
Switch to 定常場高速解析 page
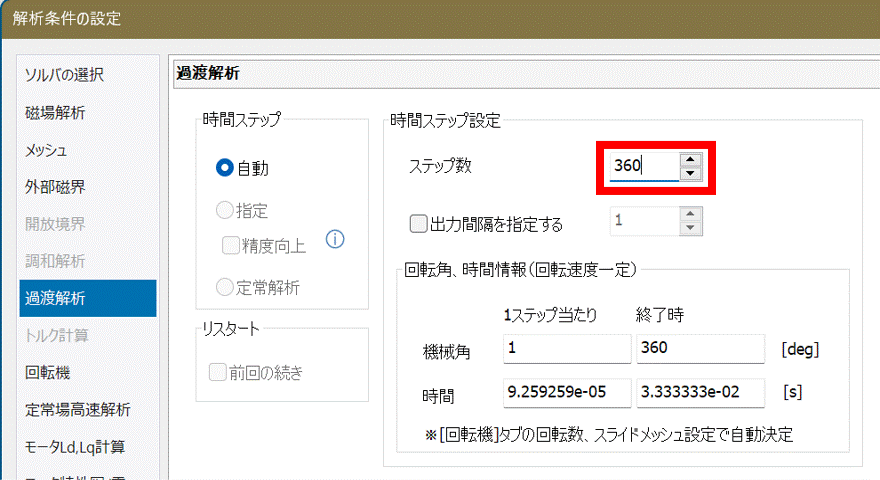[78, 409]
